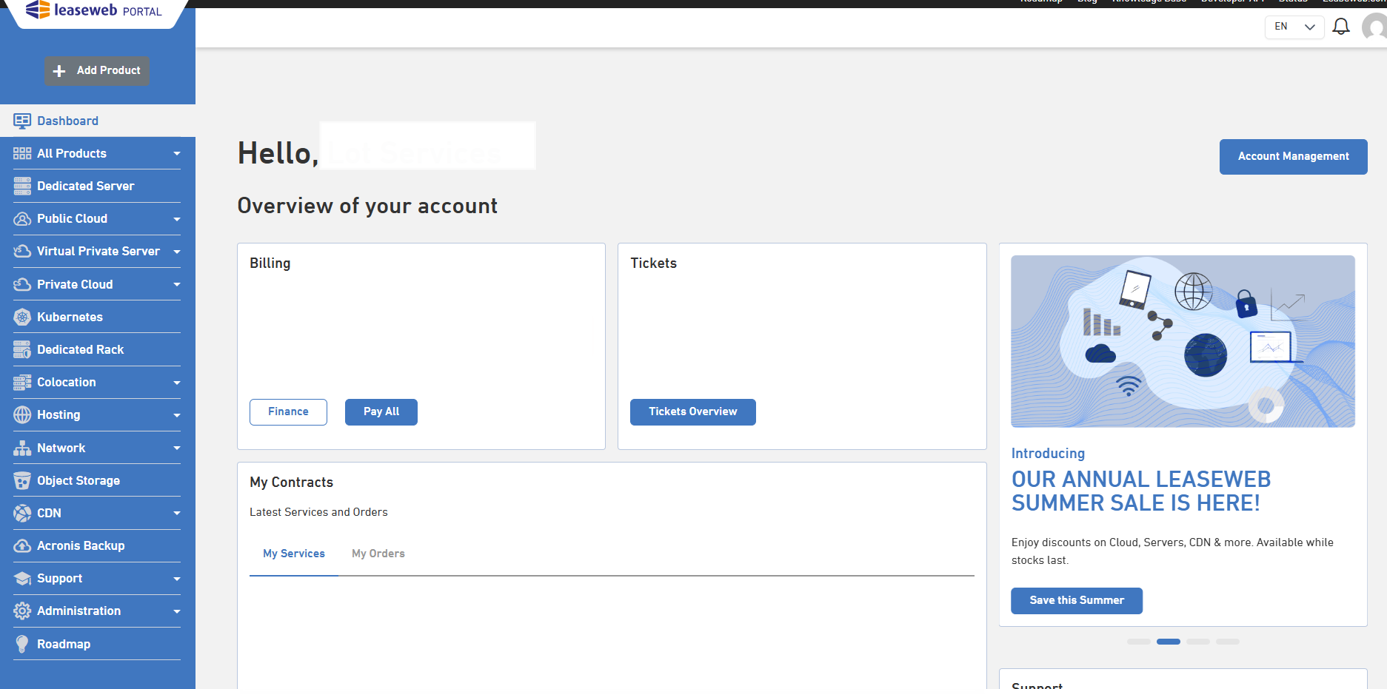Click the Pay All button
This screenshot has width=1387, height=694.
(381, 412)
